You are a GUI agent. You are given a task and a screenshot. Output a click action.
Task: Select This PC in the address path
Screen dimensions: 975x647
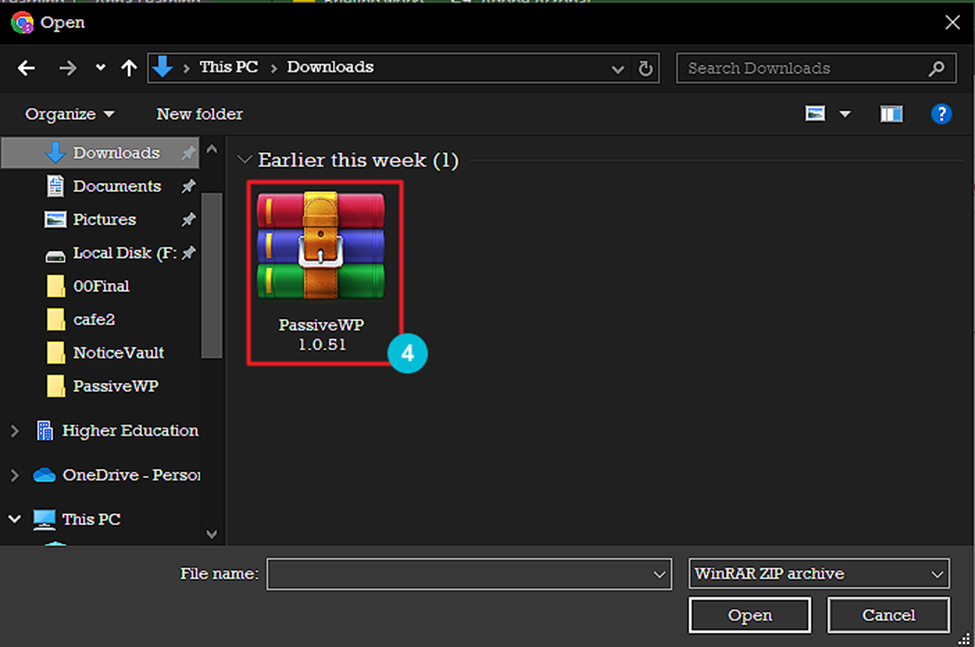pos(228,67)
